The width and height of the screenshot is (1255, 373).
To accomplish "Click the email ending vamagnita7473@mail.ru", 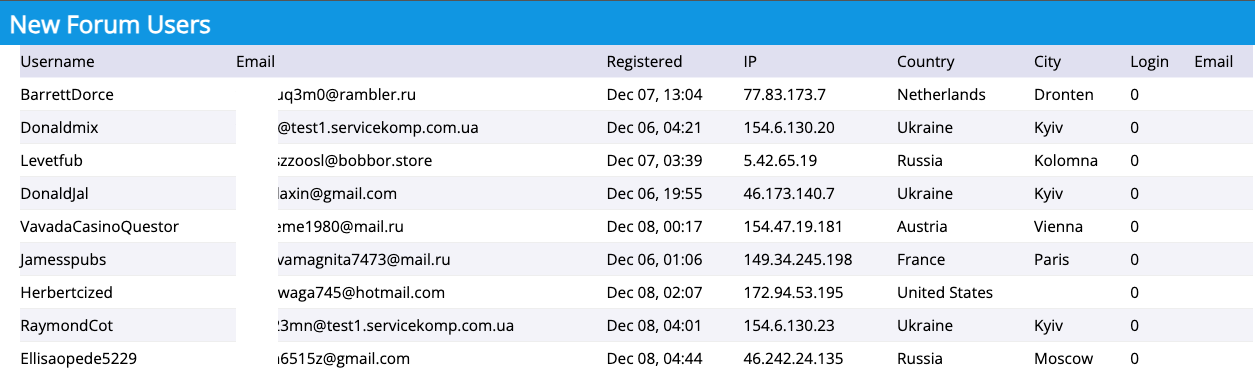I will coord(364,260).
